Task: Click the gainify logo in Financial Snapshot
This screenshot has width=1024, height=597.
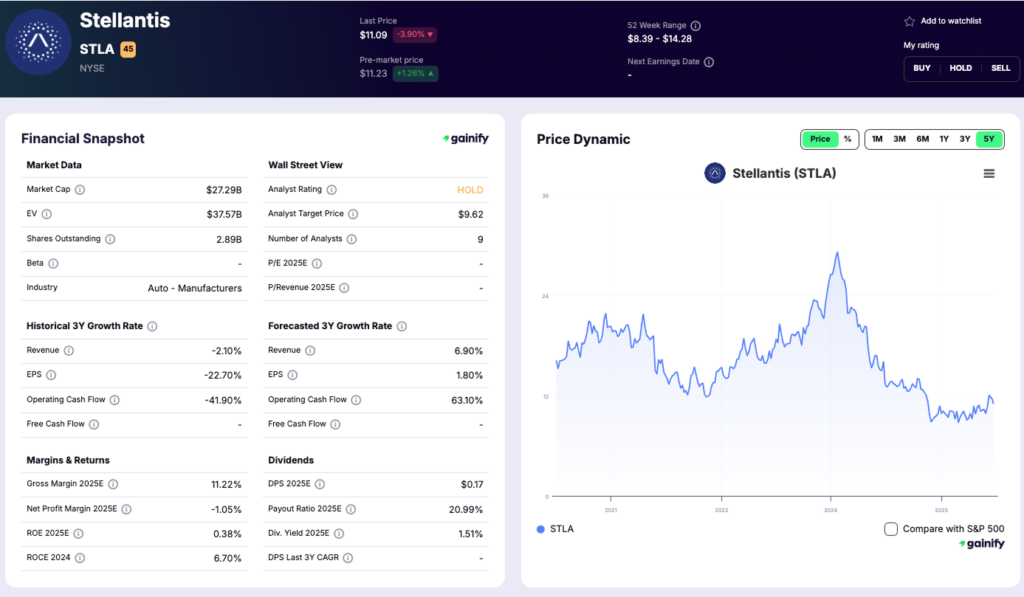Action: (x=465, y=138)
